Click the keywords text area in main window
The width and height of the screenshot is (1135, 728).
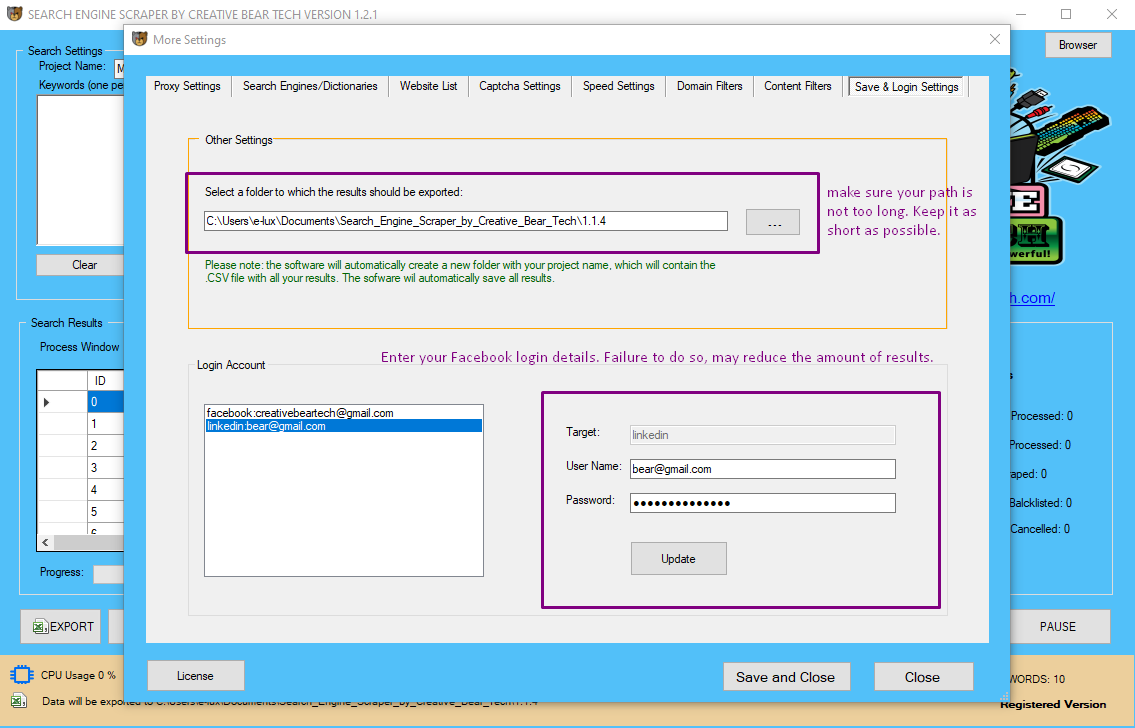80,171
